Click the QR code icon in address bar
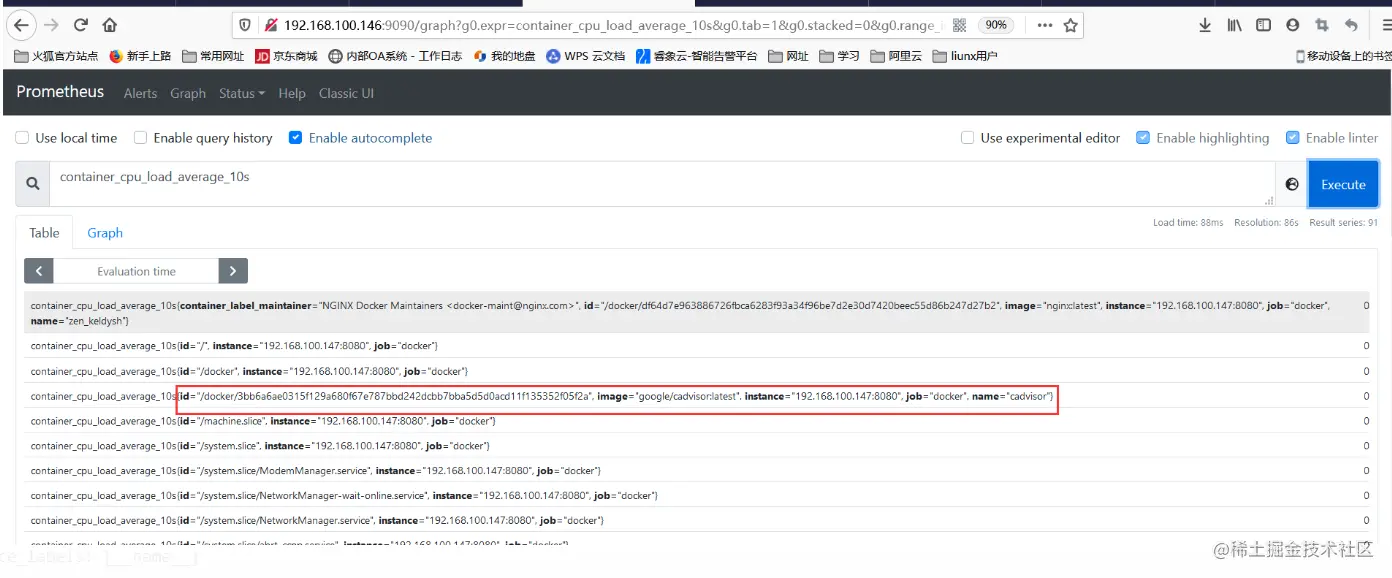Viewport: 1392px width, 578px height. coord(960,25)
